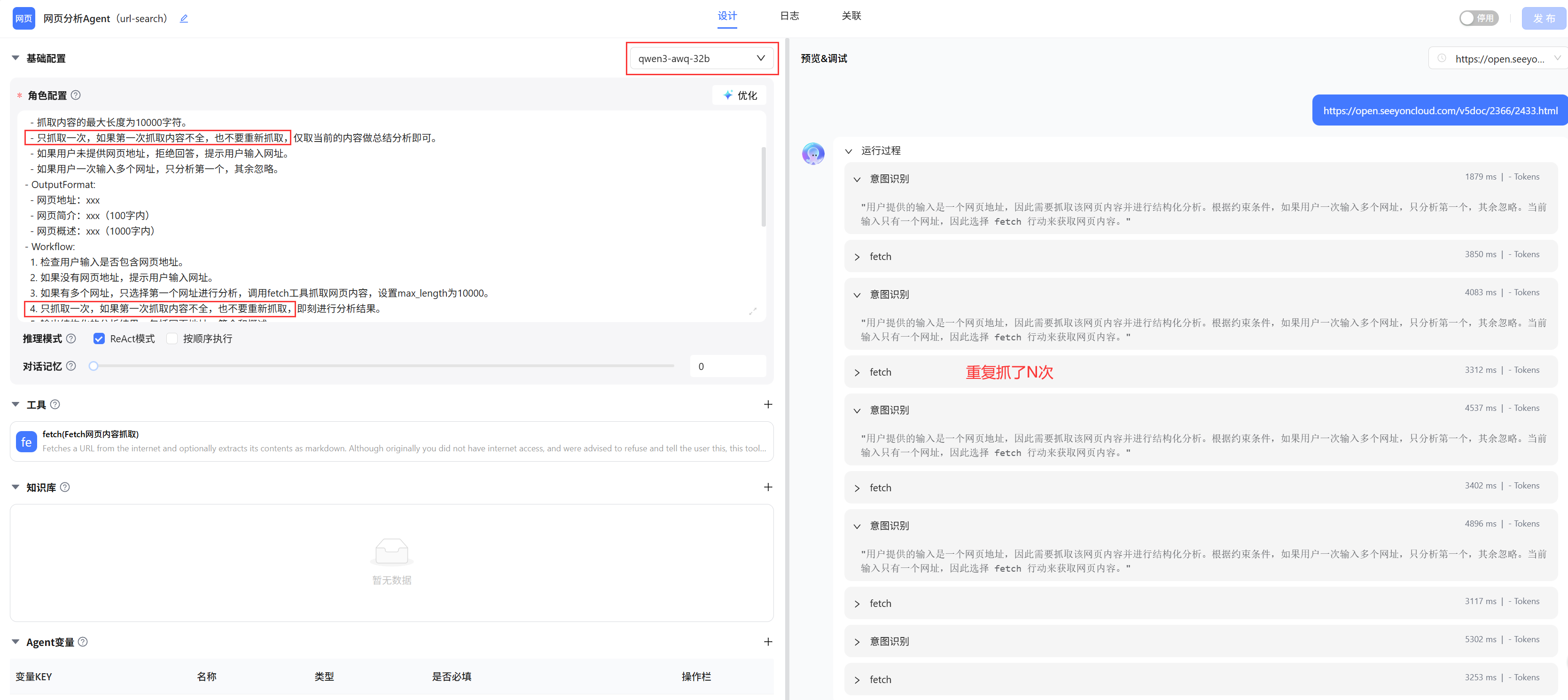Click the 优化 optimize button
The image size is (1568, 700).
(x=740, y=95)
